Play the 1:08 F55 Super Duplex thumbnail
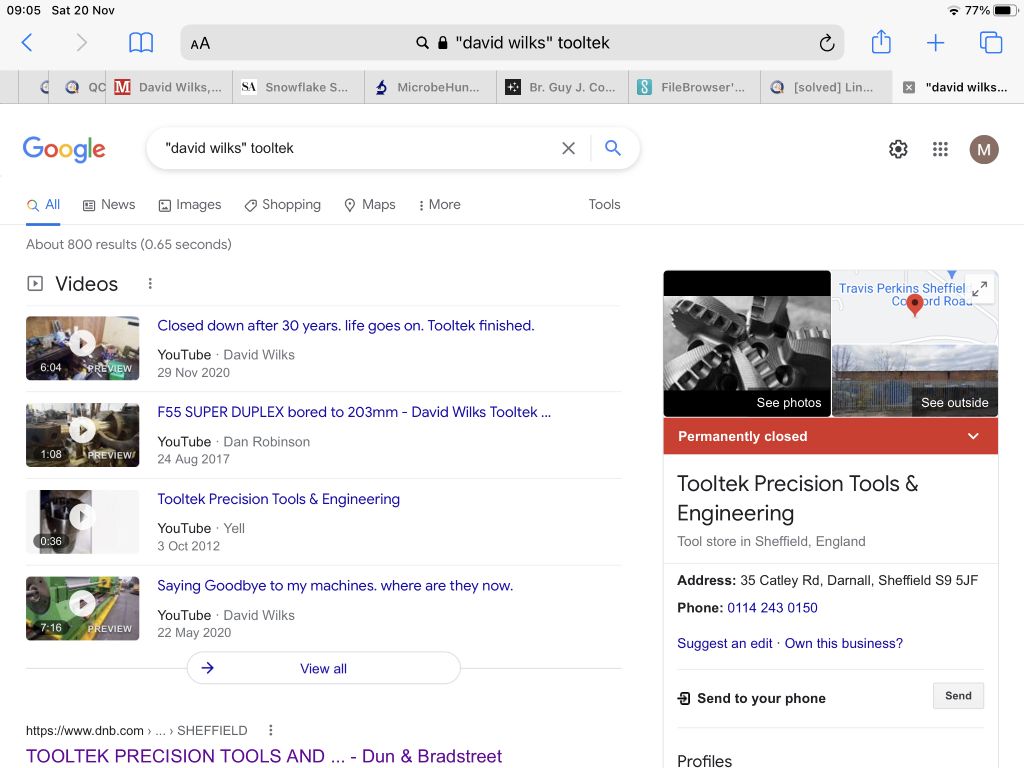This screenshot has width=1024, height=768. pos(82,435)
